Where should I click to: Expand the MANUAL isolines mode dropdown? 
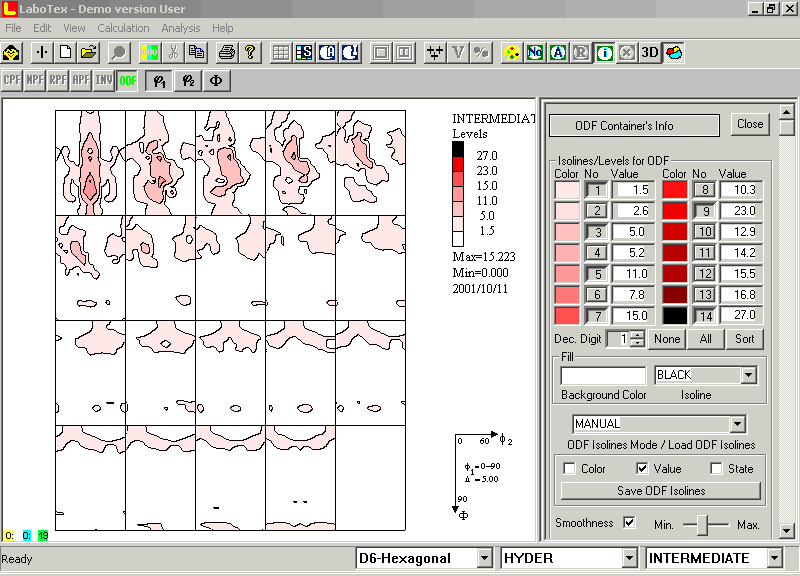coord(738,424)
